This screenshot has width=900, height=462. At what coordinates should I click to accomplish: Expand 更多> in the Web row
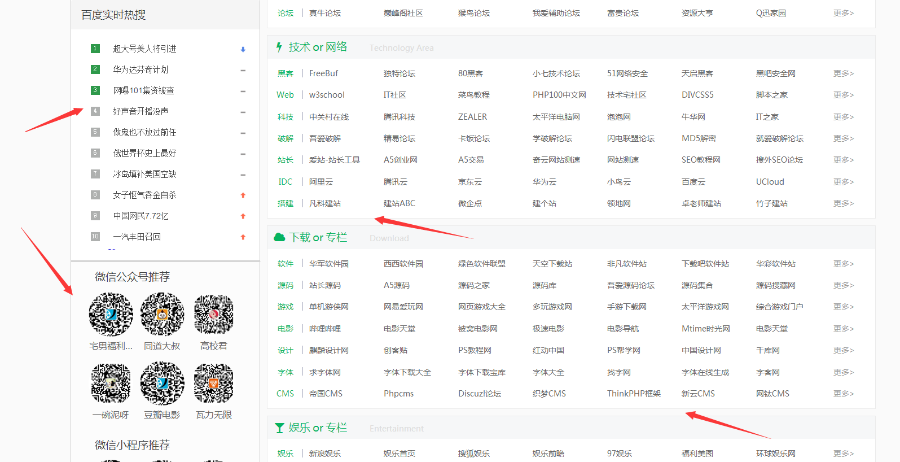843,95
